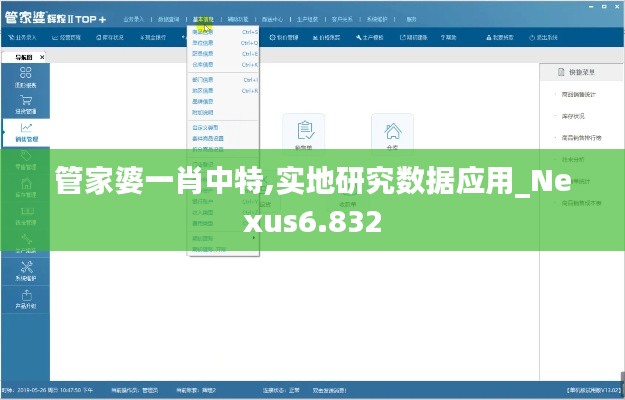Click the 物价管理 toolbar button
The width and height of the screenshot is (625, 400).
(x=284, y=37)
